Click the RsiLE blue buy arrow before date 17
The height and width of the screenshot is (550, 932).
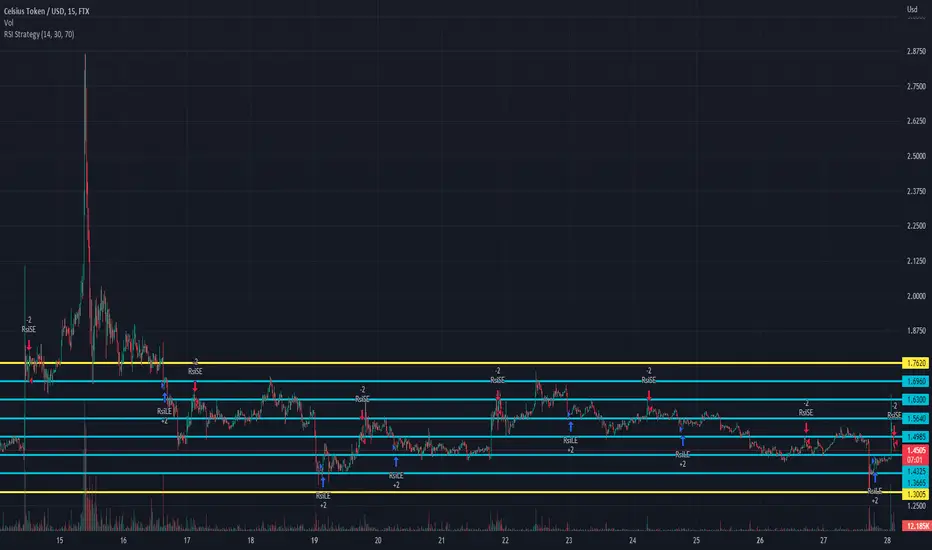(165, 398)
